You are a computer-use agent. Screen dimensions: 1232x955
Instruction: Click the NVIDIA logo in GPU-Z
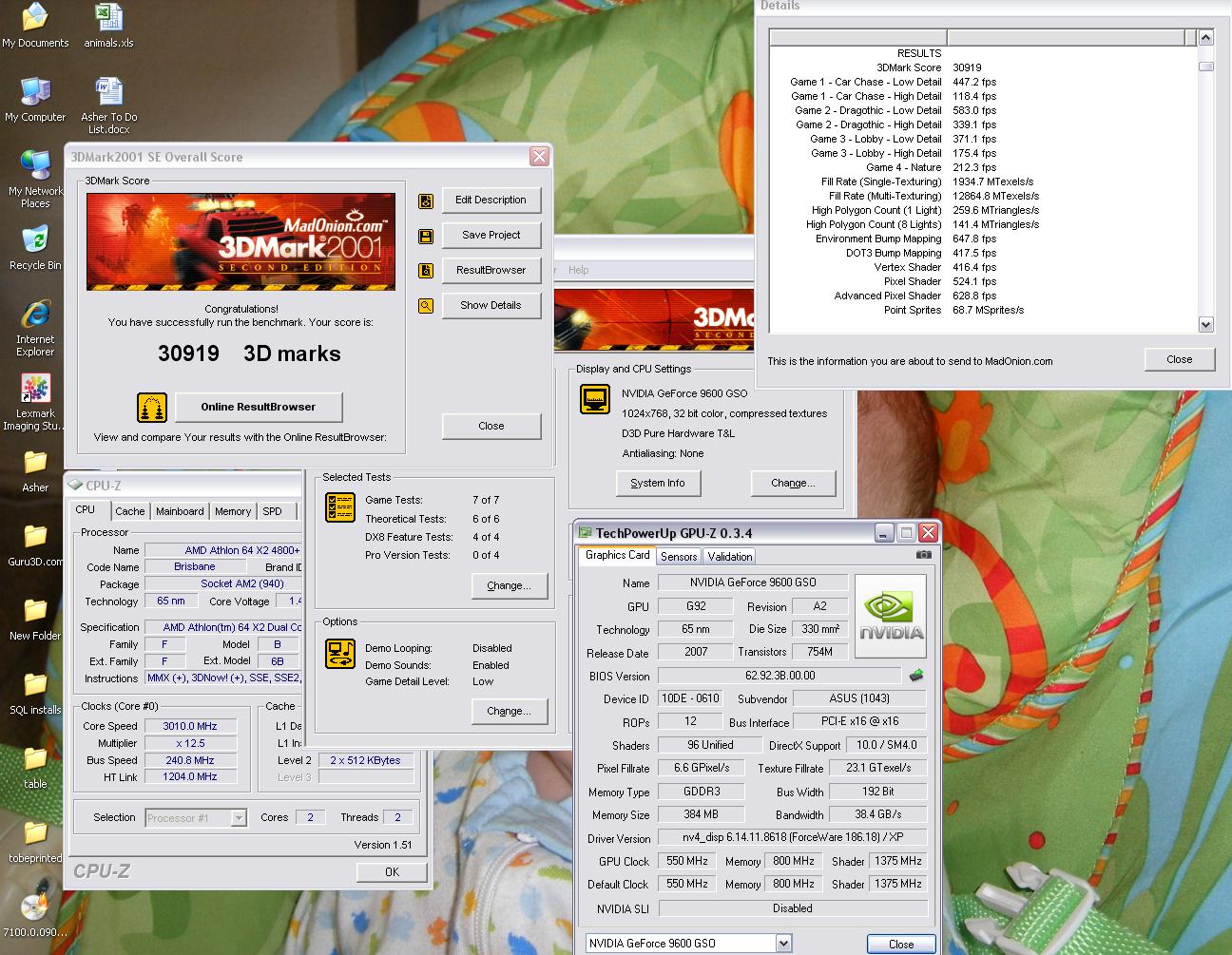(891, 616)
